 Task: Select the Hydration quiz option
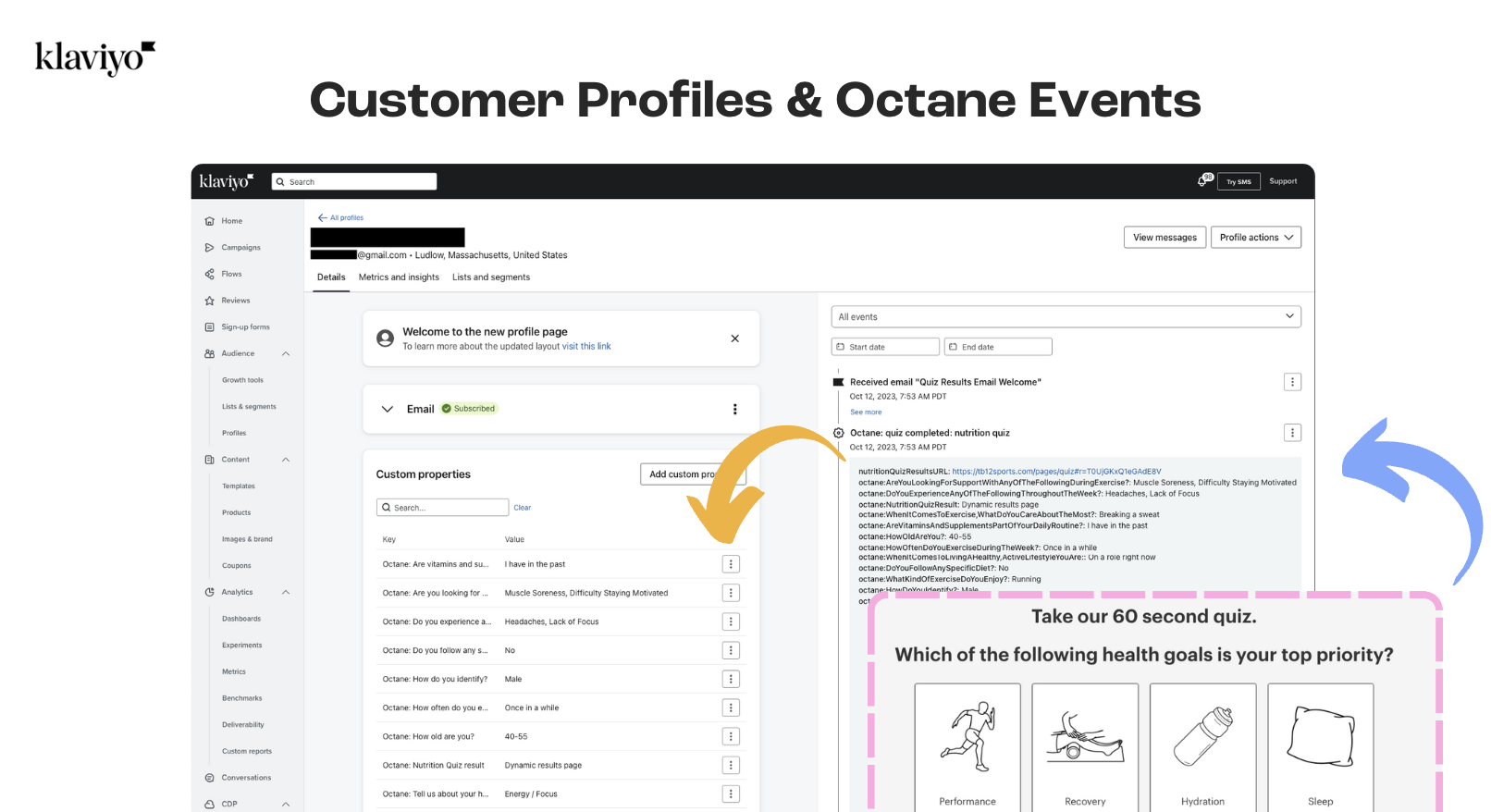click(1202, 747)
